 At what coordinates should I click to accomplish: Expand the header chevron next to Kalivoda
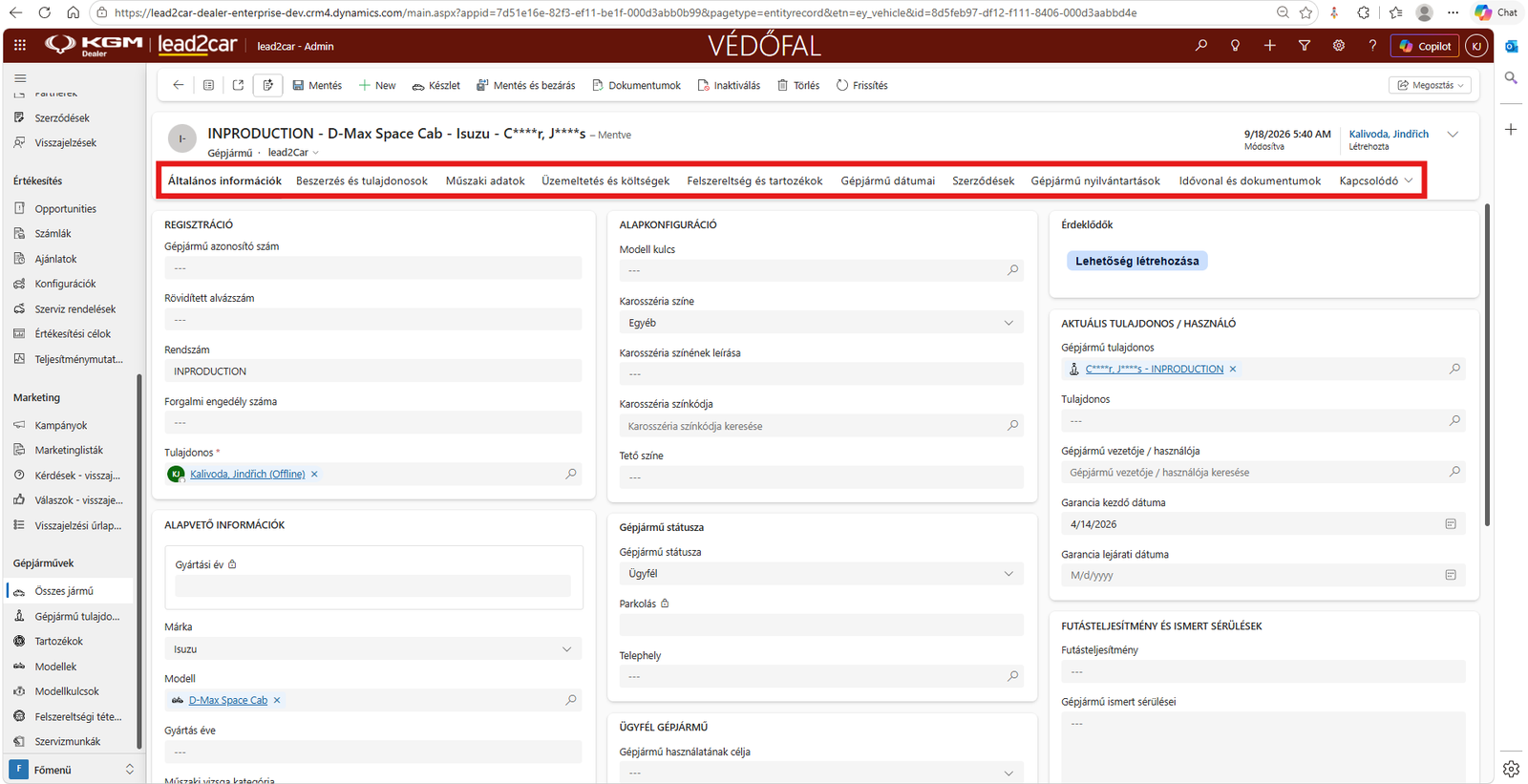[1453, 135]
